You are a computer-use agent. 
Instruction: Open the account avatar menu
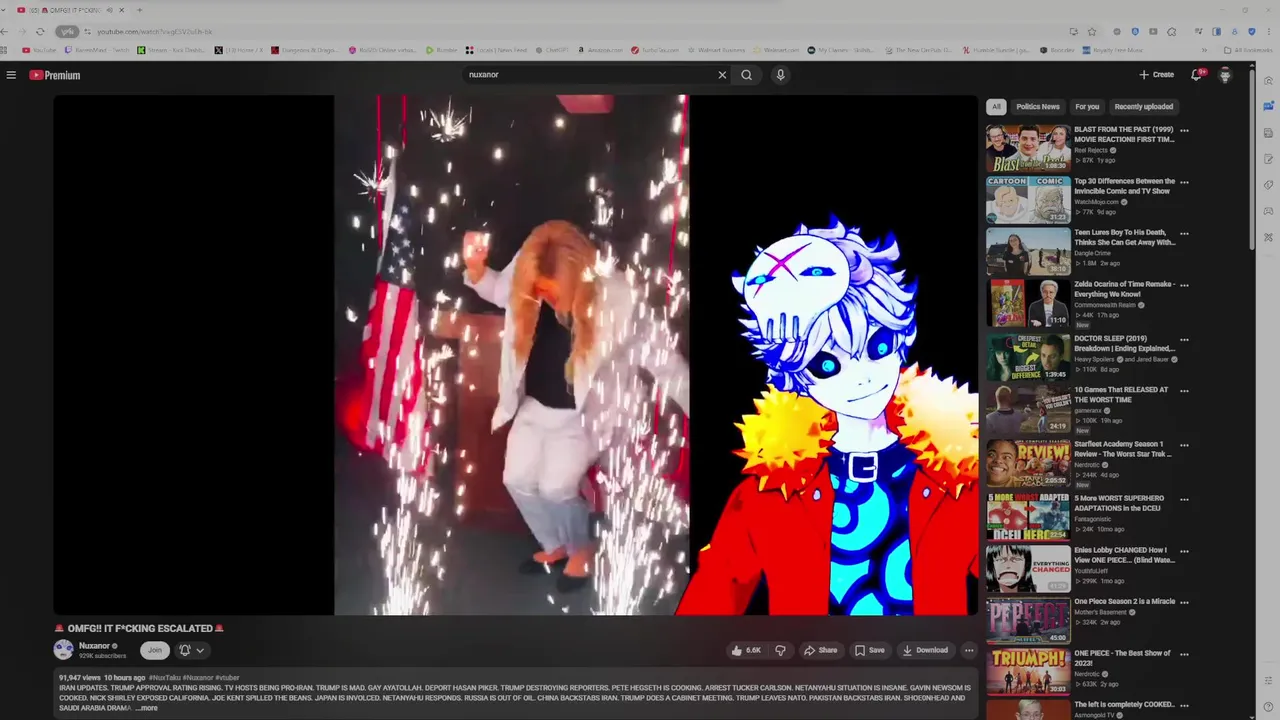pos(1225,75)
